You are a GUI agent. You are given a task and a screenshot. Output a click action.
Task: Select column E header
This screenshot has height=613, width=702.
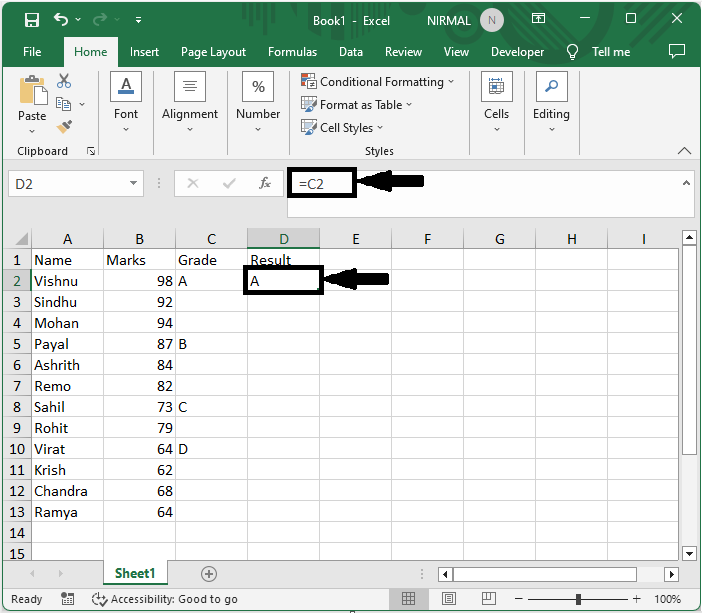[x=355, y=239]
